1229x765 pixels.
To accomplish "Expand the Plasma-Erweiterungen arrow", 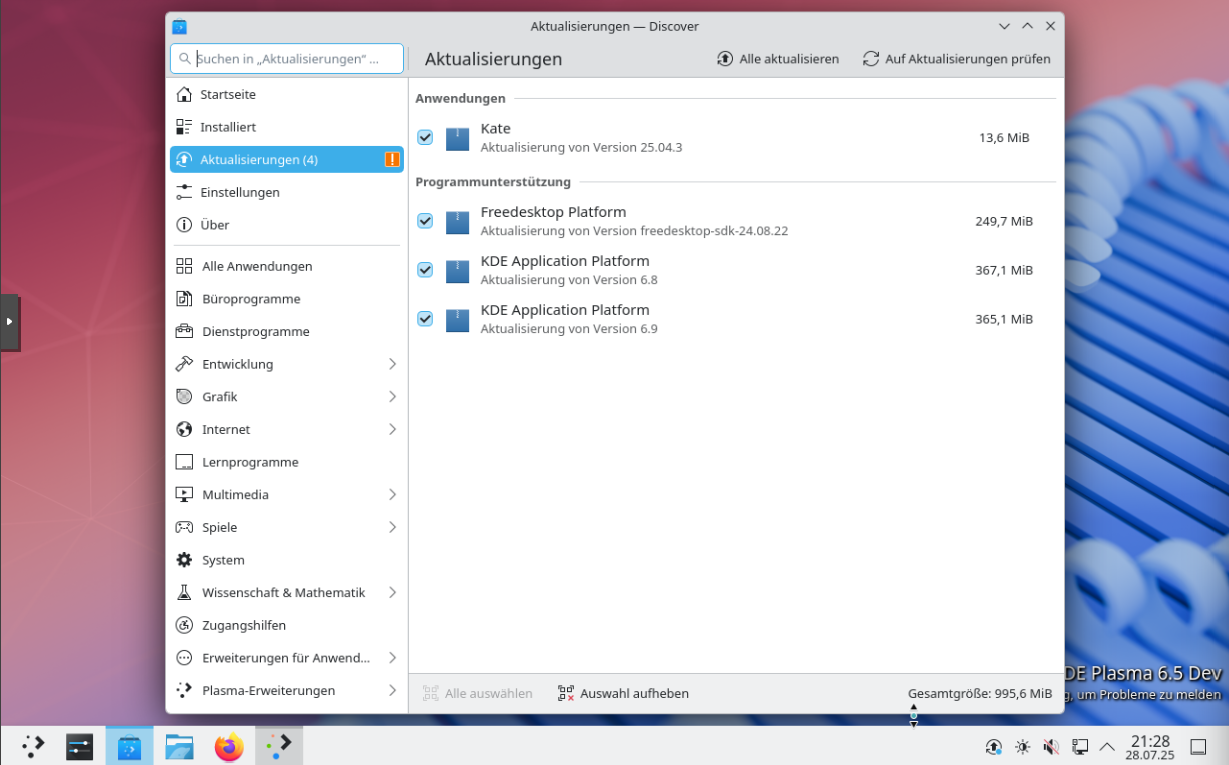I will [392, 690].
